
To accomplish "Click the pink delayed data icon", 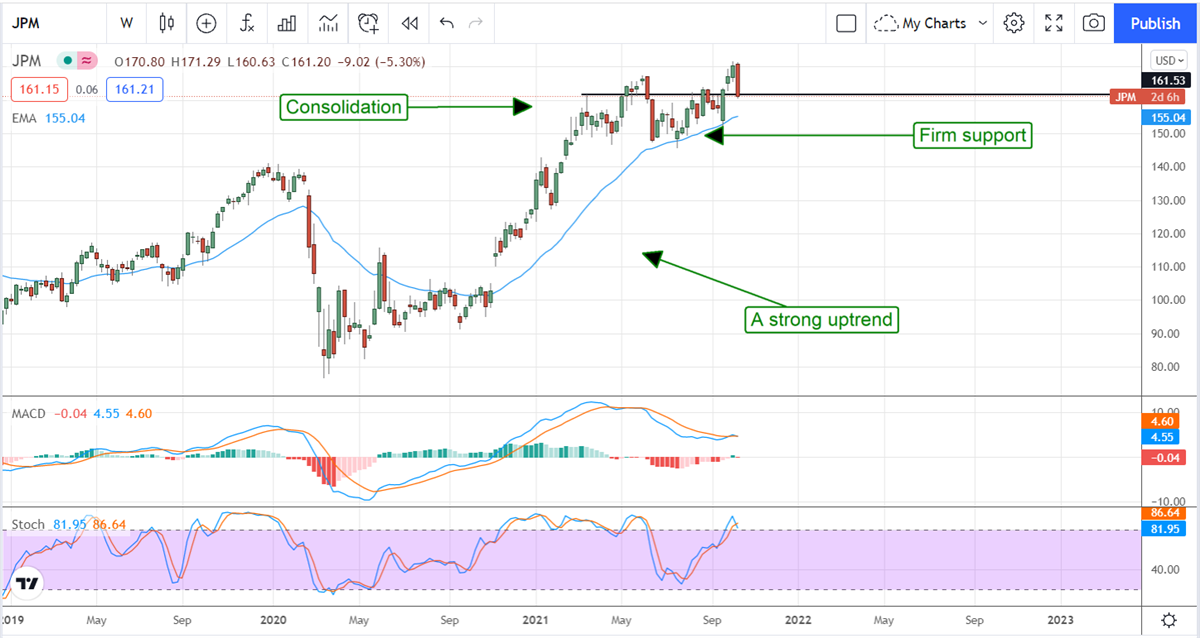I will click(x=88, y=61).
